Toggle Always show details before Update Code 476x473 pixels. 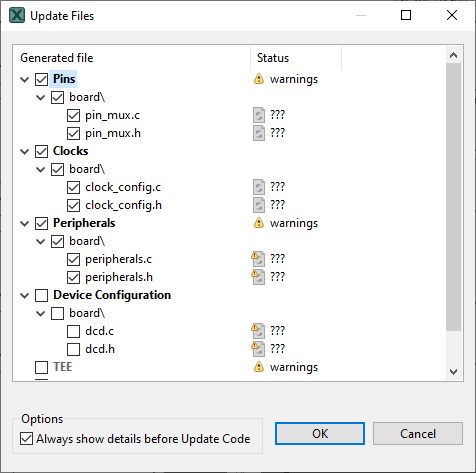click(26, 439)
